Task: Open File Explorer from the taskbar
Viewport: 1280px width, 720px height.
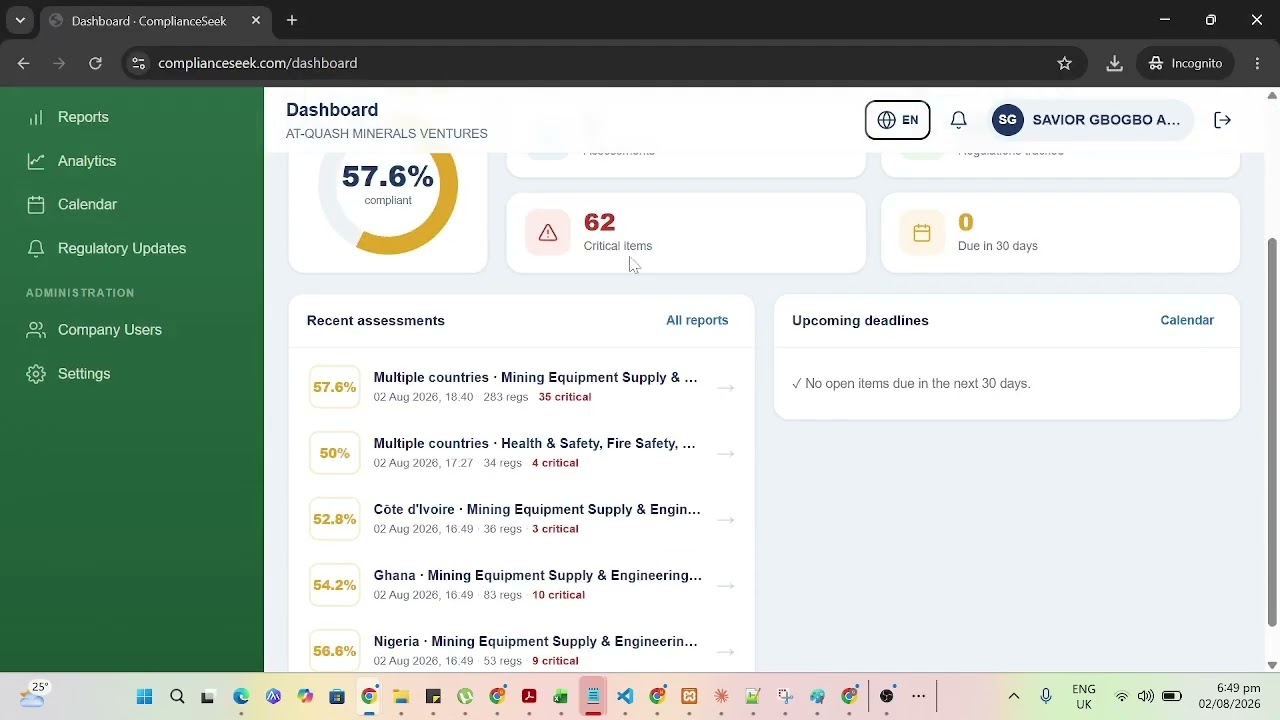Action: [401, 696]
